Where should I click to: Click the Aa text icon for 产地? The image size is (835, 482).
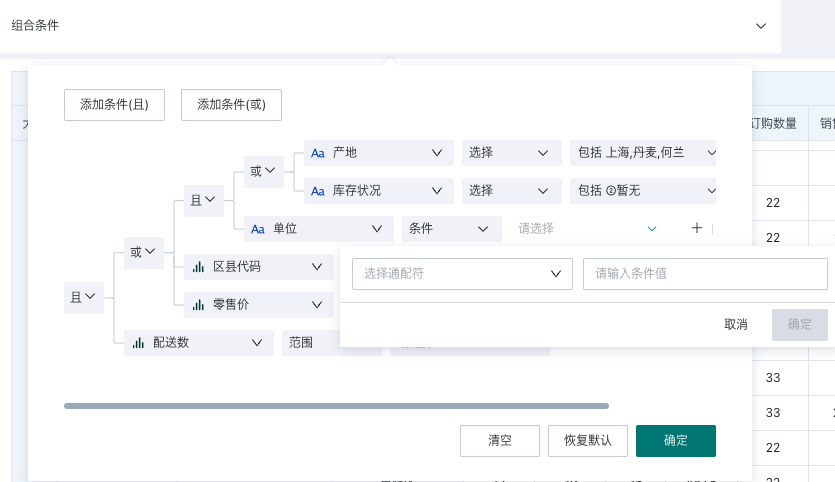(318, 153)
